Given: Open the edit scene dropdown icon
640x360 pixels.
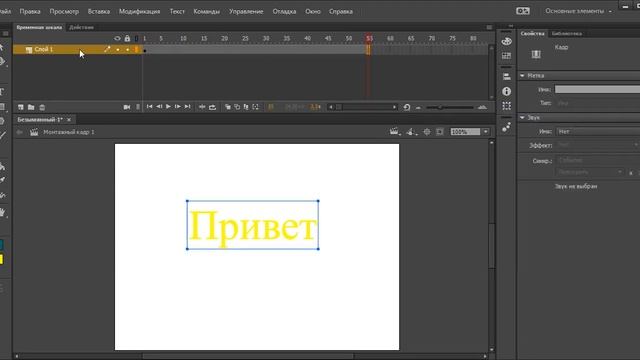Looking at the screenshot, I should 394,131.
